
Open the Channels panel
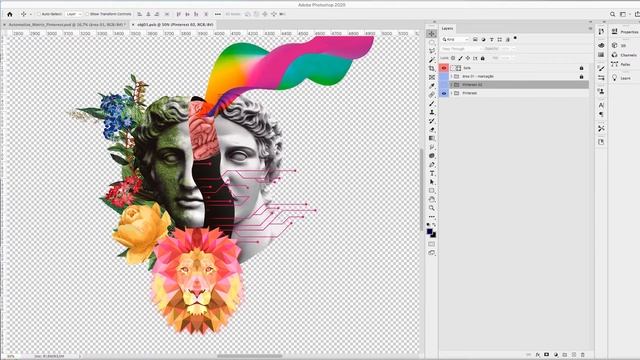(x=625, y=55)
